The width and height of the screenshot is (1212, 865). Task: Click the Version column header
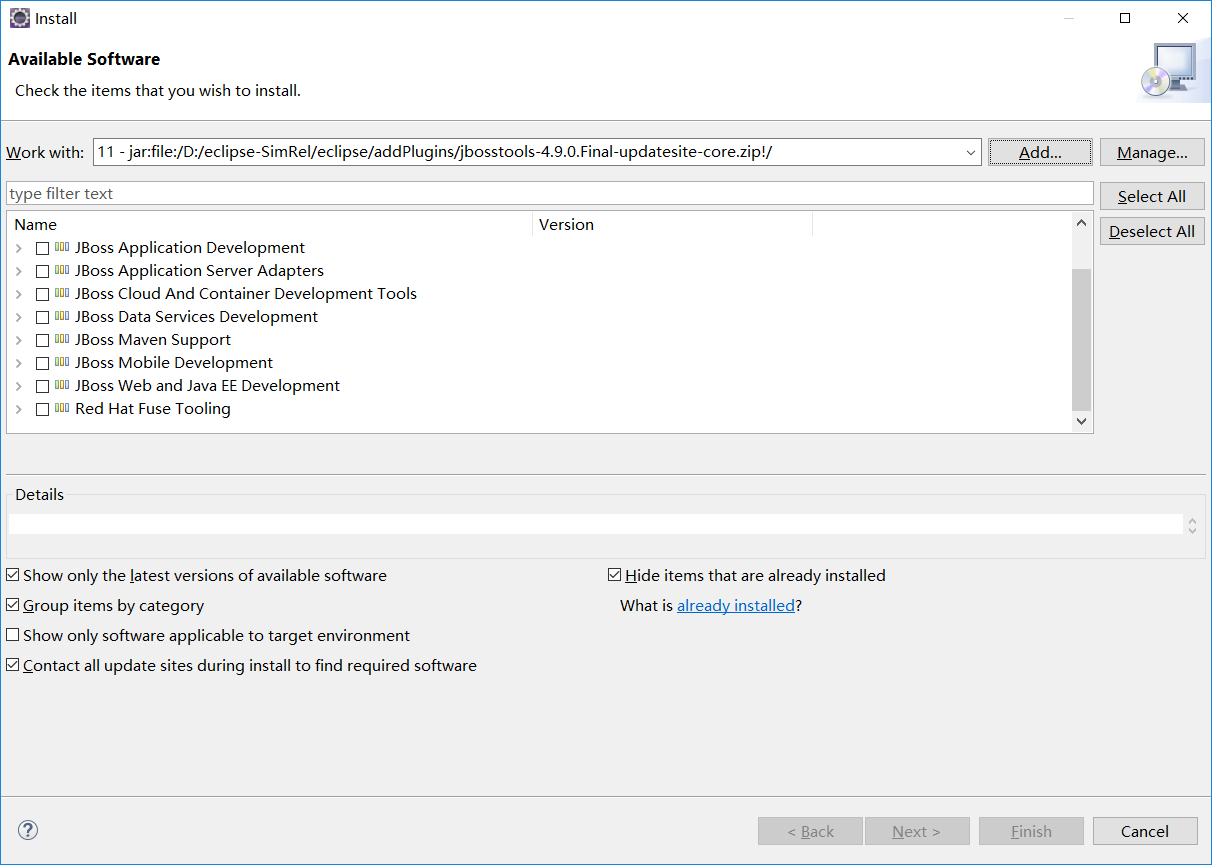click(673, 224)
